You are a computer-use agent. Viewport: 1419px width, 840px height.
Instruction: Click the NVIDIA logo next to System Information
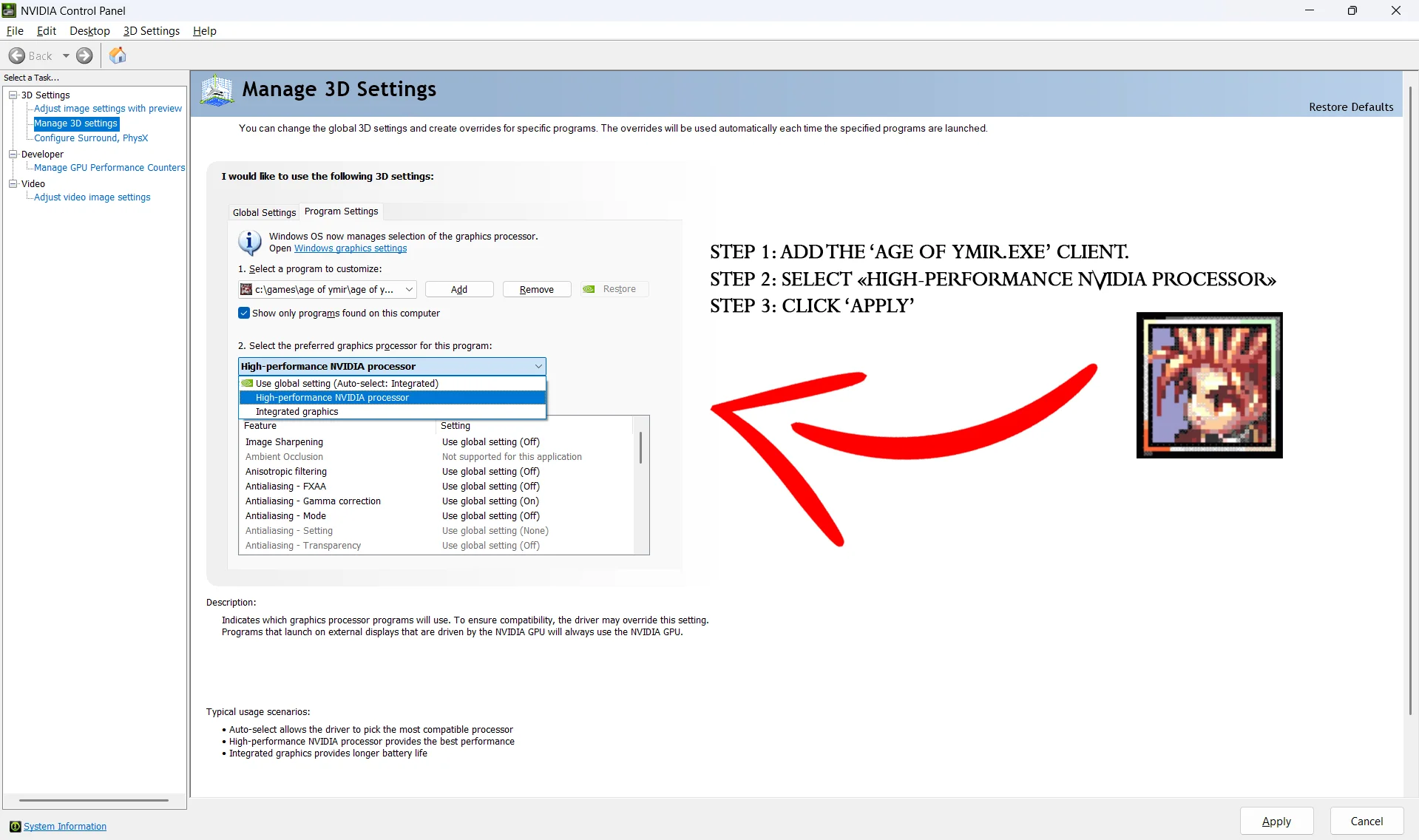coord(14,826)
